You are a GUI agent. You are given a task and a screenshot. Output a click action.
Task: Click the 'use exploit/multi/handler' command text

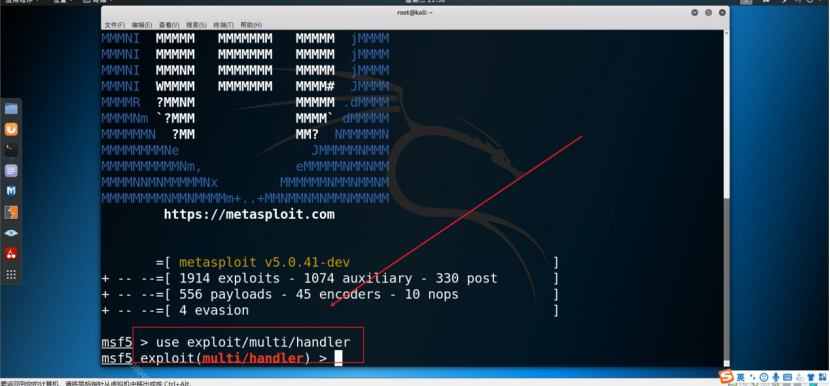[x=253, y=342]
